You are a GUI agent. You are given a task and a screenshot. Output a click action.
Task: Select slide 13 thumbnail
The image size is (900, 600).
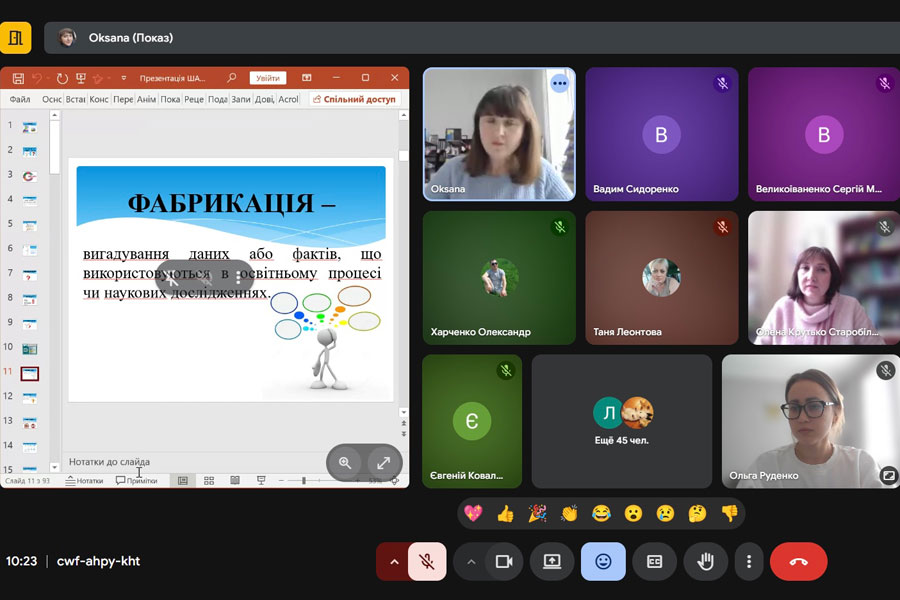pyautogui.click(x=29, y=423)
